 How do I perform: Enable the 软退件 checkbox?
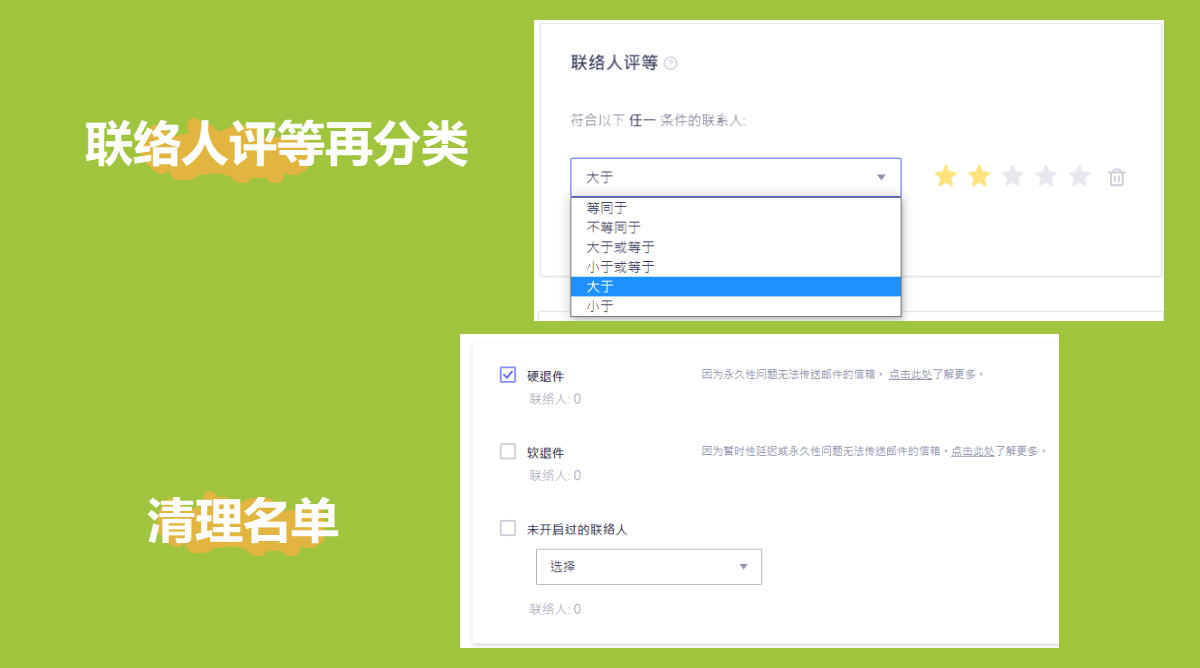coord(508,452)
